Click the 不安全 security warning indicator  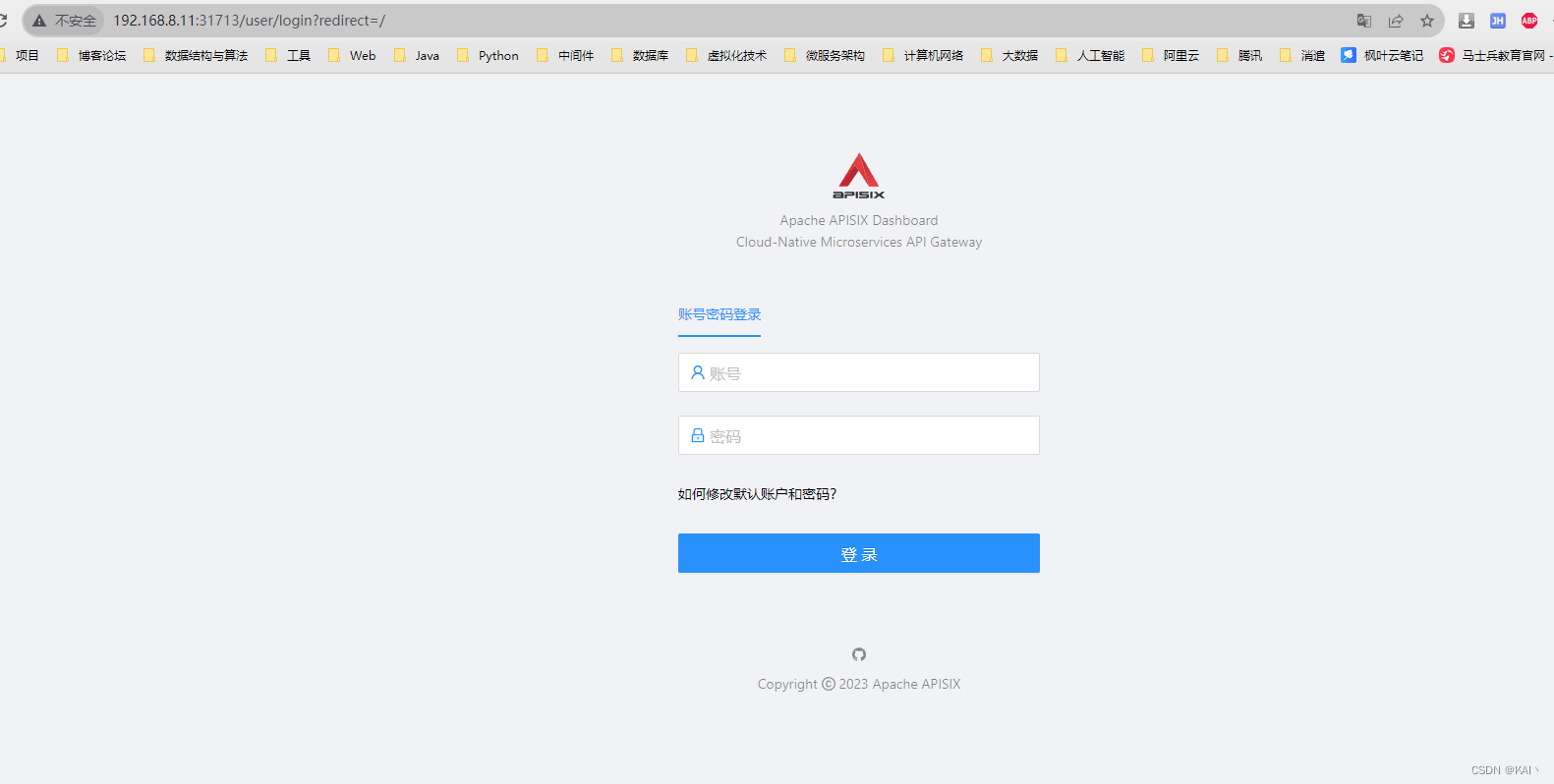(x=64, y=21)
